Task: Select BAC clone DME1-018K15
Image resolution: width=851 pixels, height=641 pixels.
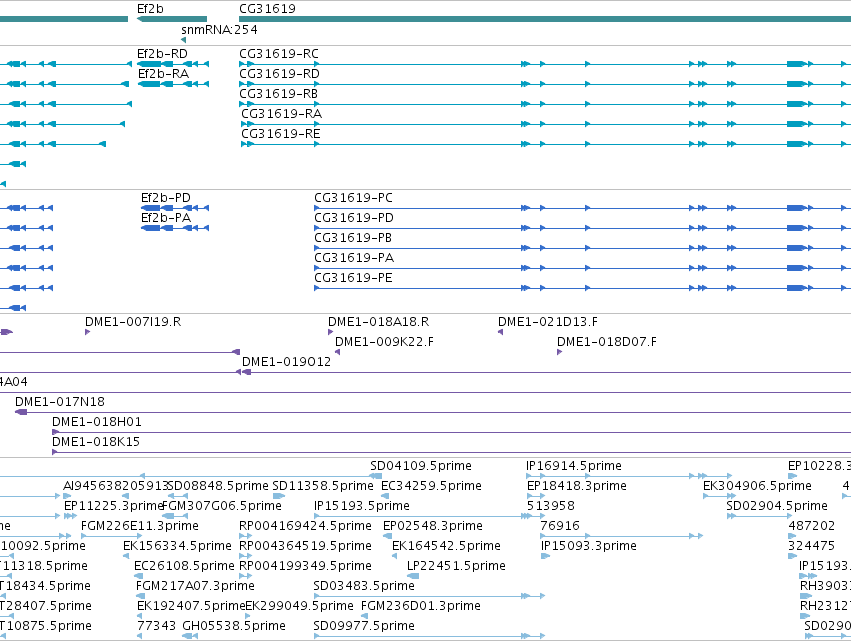Action: coord(96,442)
